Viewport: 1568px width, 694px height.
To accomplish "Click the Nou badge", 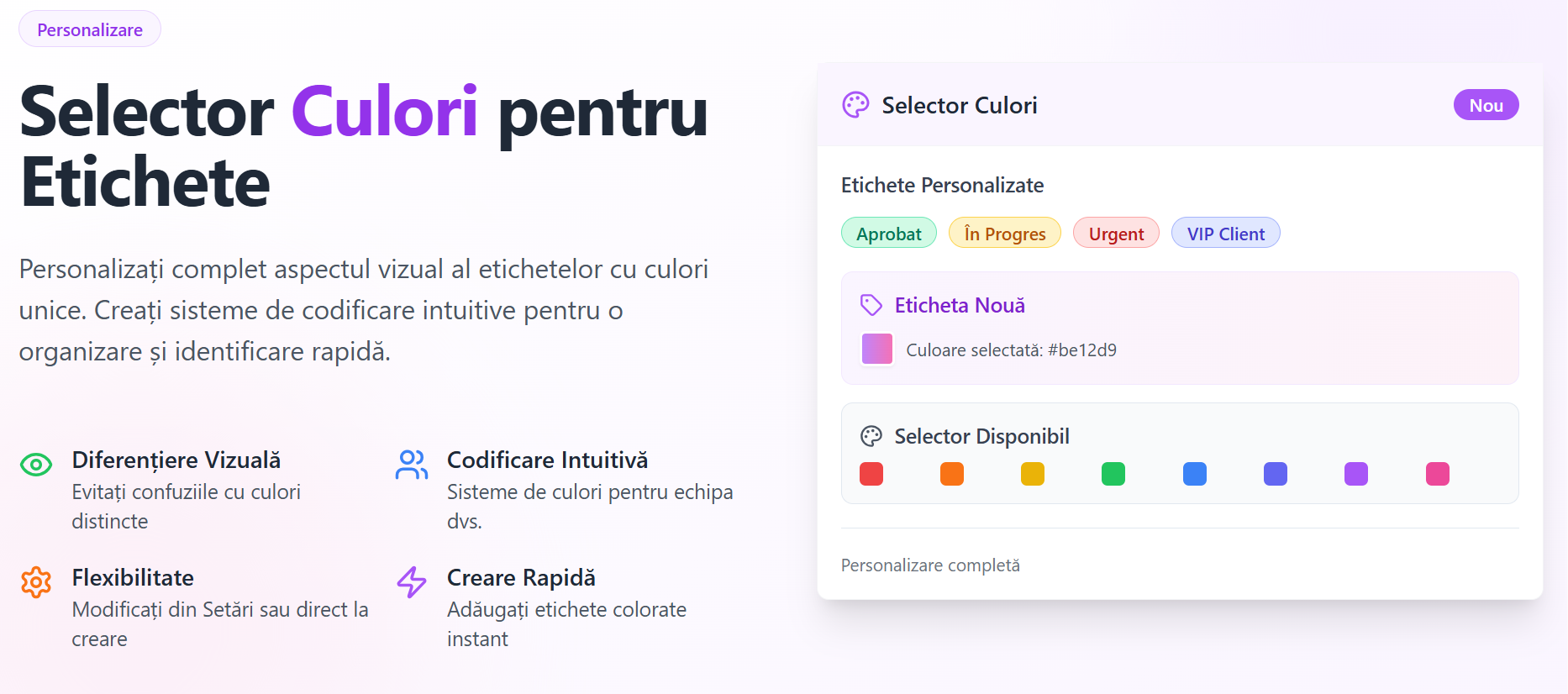I will click(x=1486, y=105).
